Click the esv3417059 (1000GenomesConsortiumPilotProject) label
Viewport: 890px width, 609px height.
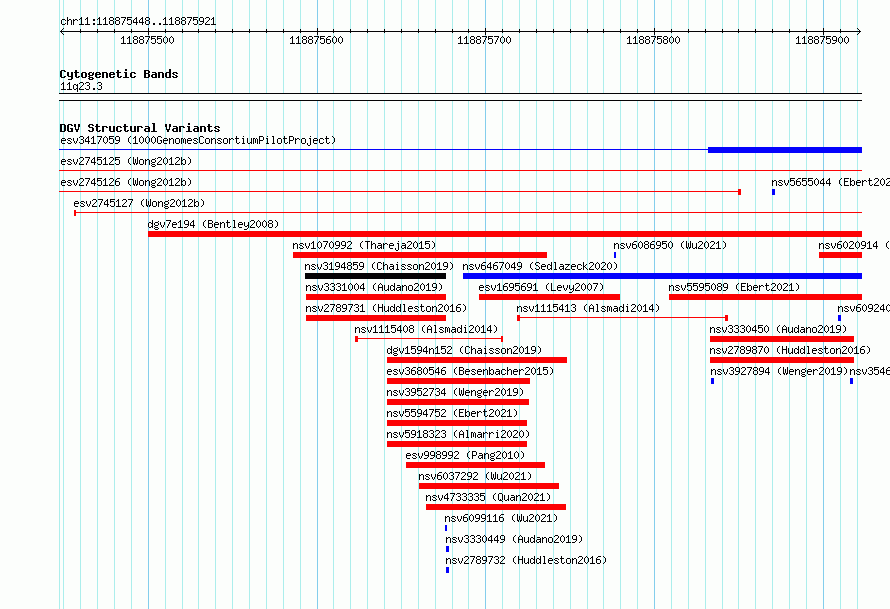tap(198, 140)
